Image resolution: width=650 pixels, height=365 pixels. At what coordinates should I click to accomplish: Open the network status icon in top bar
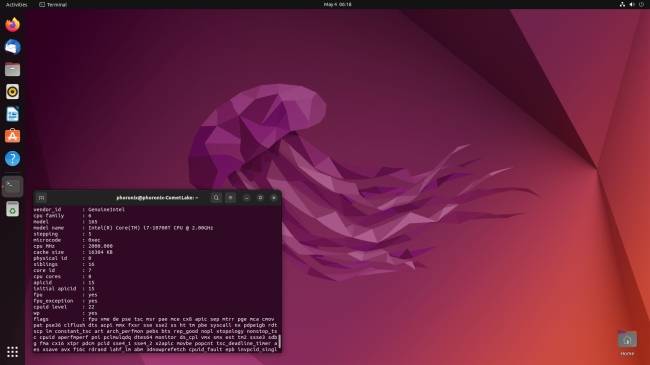(x=622, y=5)
